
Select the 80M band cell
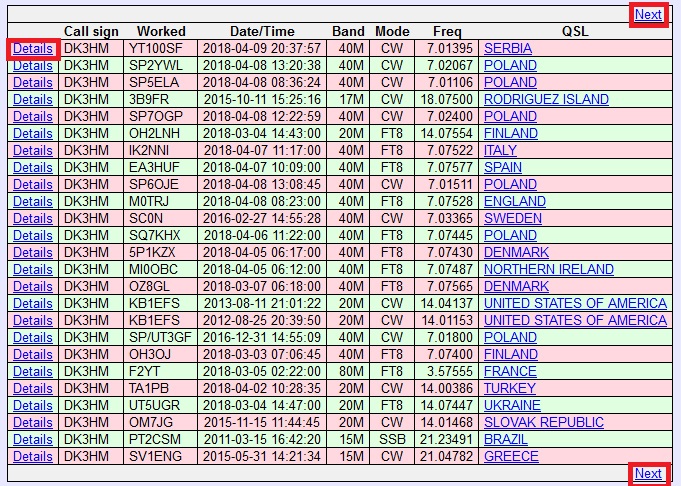pyautogui.click(x=348, y=371)
